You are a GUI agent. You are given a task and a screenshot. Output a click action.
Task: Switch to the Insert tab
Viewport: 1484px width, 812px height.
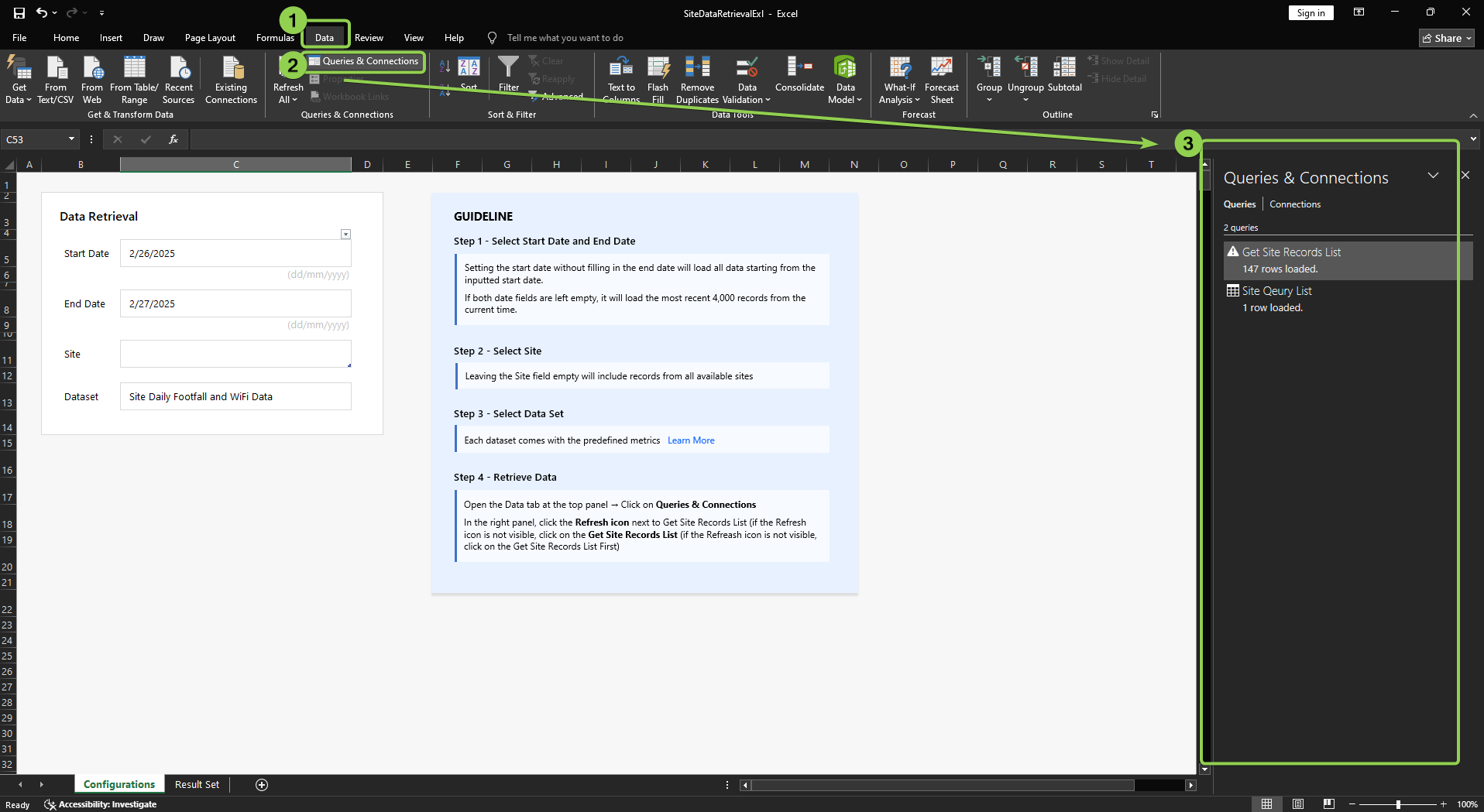(x=111, y=38)
